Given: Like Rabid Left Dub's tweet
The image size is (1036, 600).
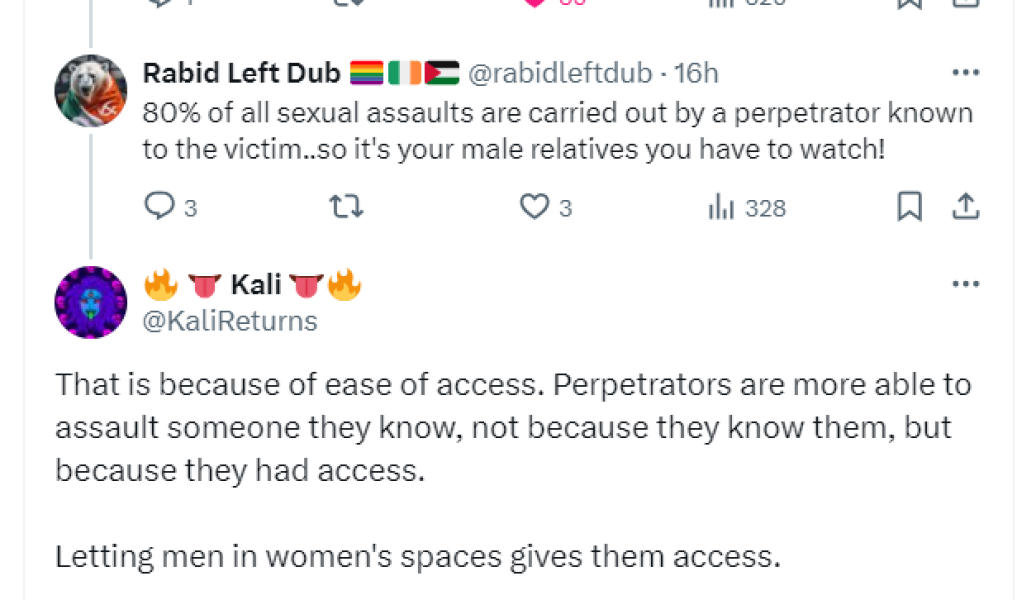Looking at the screenshot, I should 536,207.
